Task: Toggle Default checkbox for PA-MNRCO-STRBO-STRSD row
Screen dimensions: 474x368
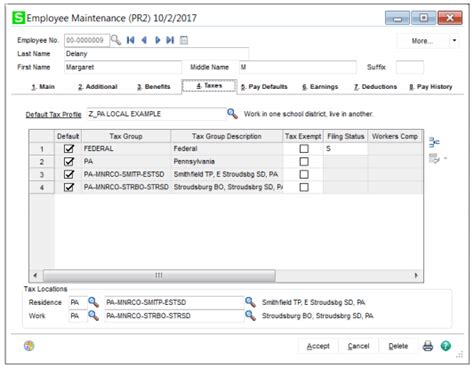Action: point(69,187)
